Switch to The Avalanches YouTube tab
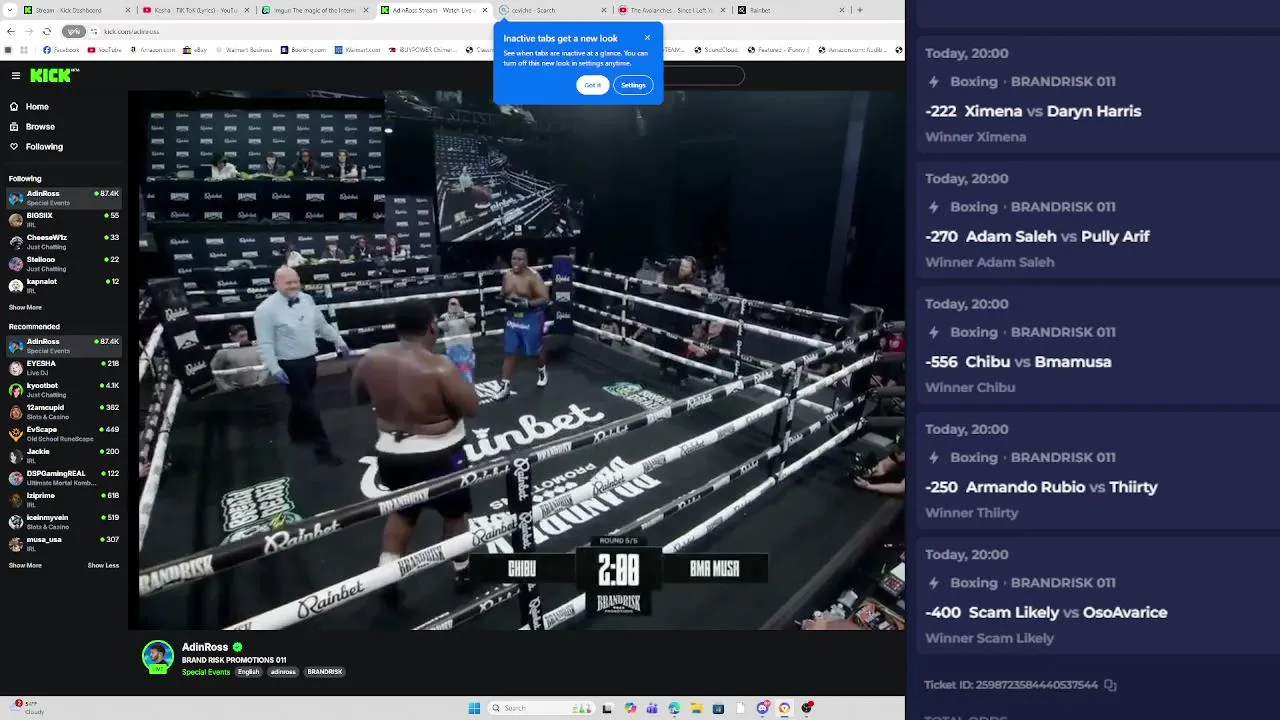 (x=673, y=10)
